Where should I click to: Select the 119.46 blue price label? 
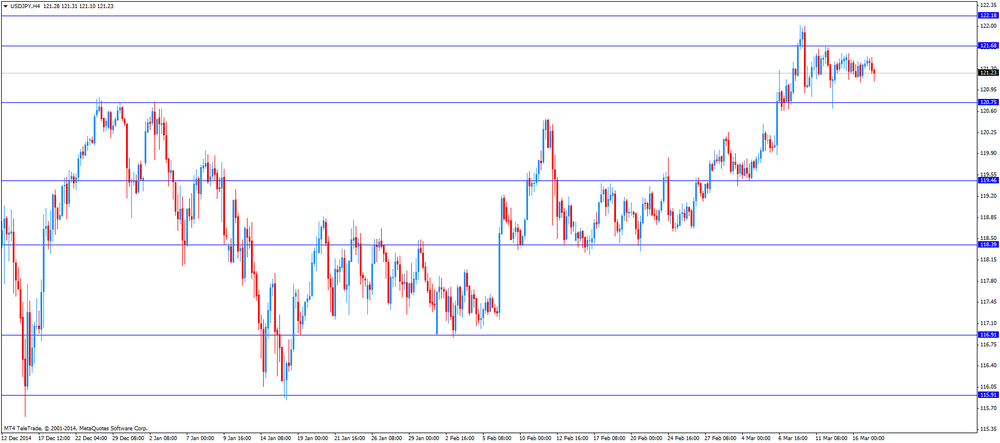[988, 180]
